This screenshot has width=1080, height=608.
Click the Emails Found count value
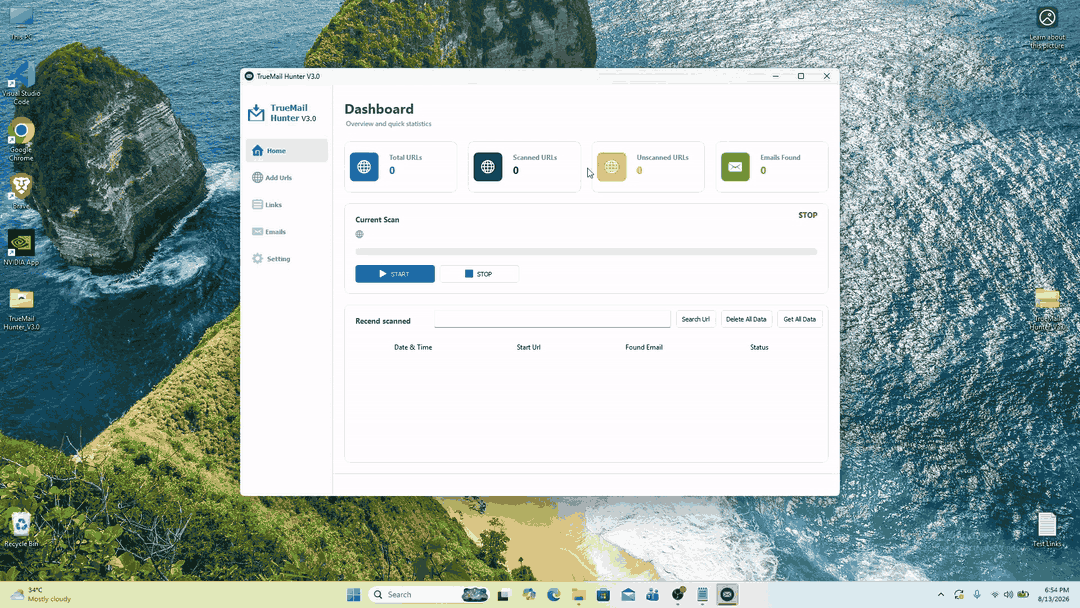(763, 171)
